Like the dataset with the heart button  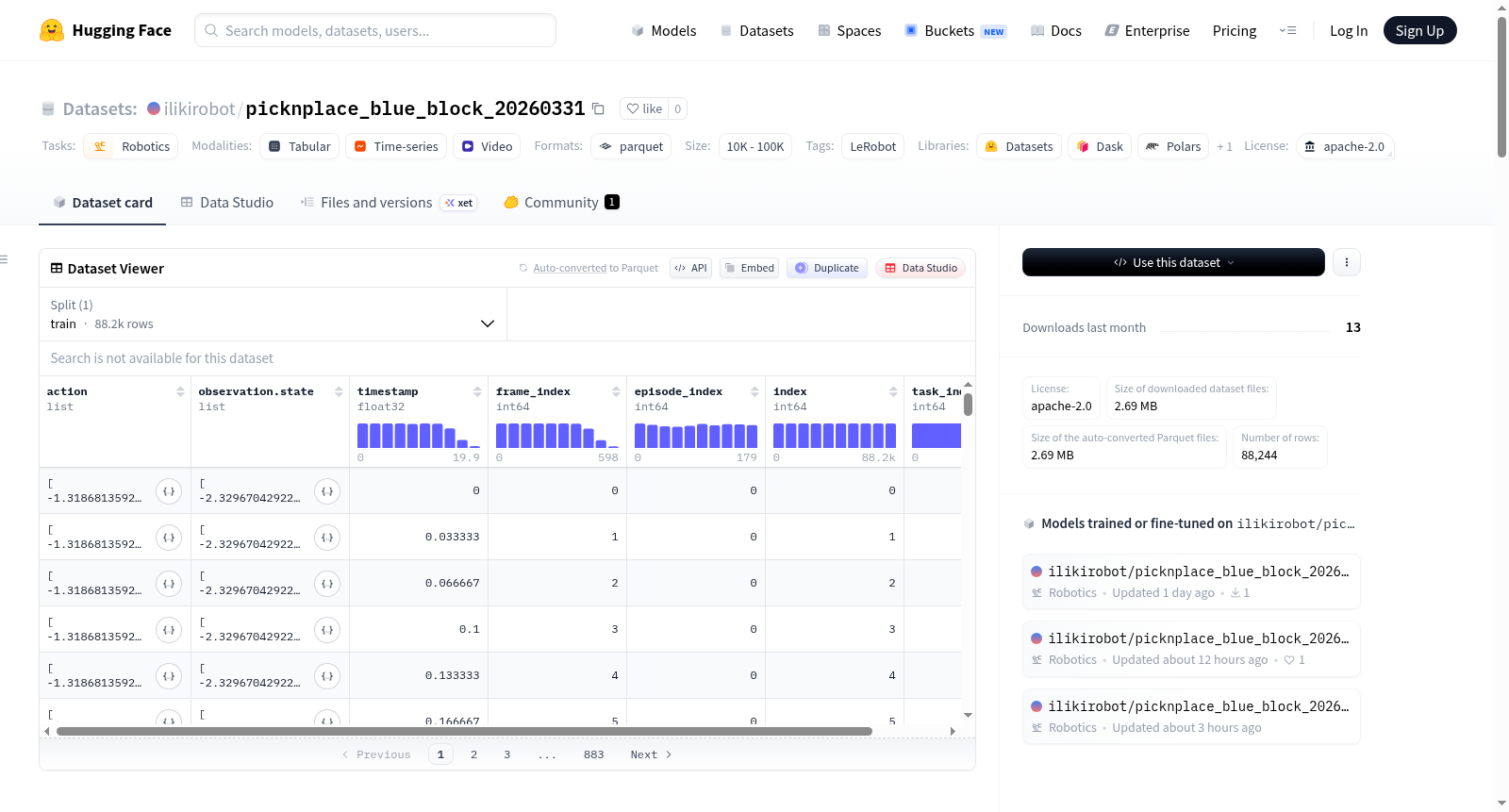pos(644,108)
